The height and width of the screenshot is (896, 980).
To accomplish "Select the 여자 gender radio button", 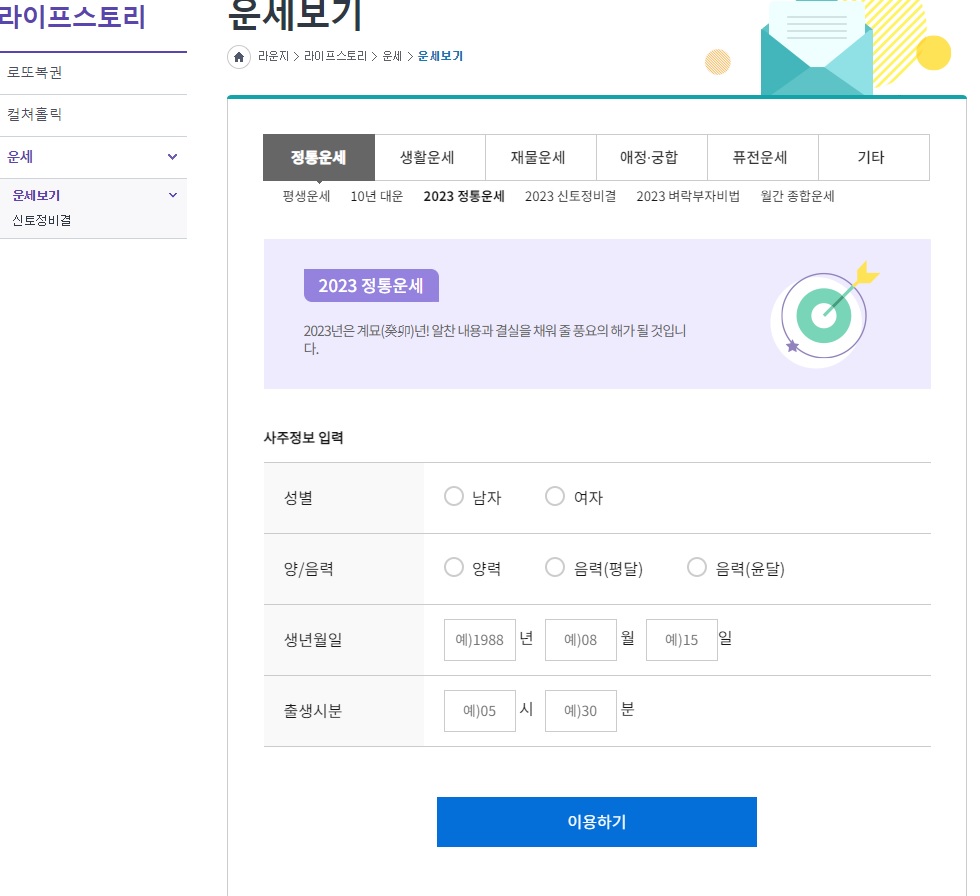I will pyautogui.click(x=555, y=497).
